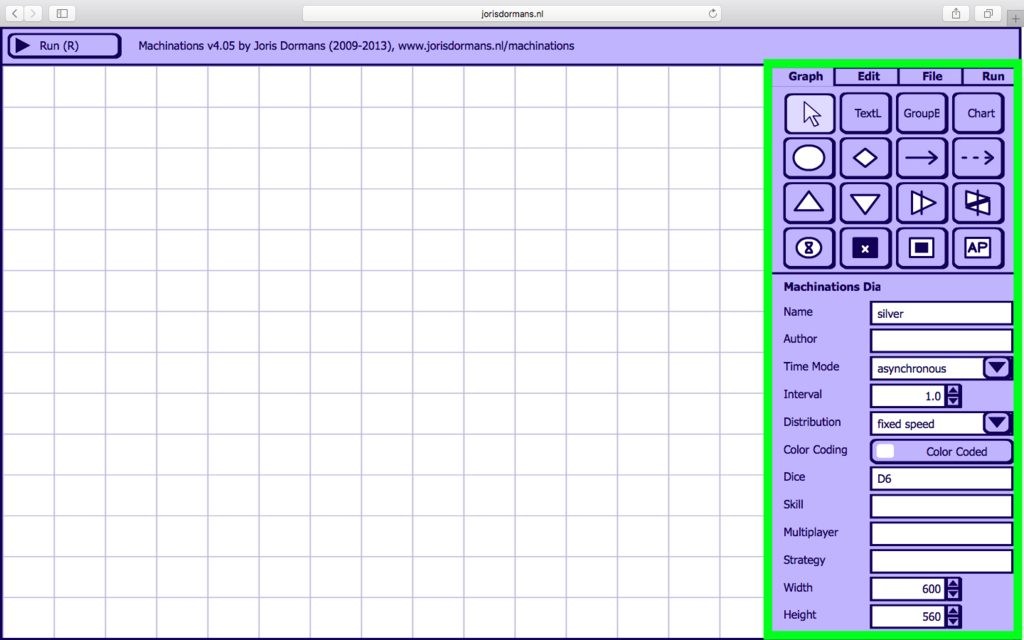Increase the Width value with up arrow
1024x640 pixels.
pos(953,584)
